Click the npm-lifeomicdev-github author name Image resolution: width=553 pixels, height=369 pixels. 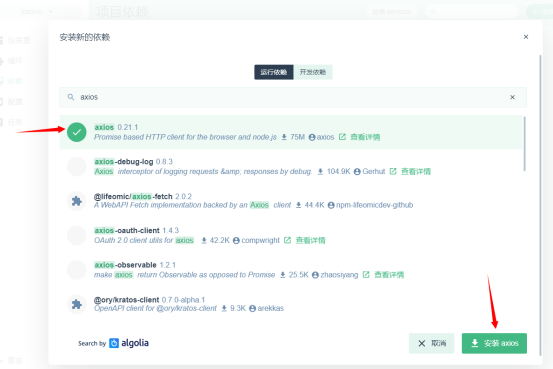click(375, 205)
